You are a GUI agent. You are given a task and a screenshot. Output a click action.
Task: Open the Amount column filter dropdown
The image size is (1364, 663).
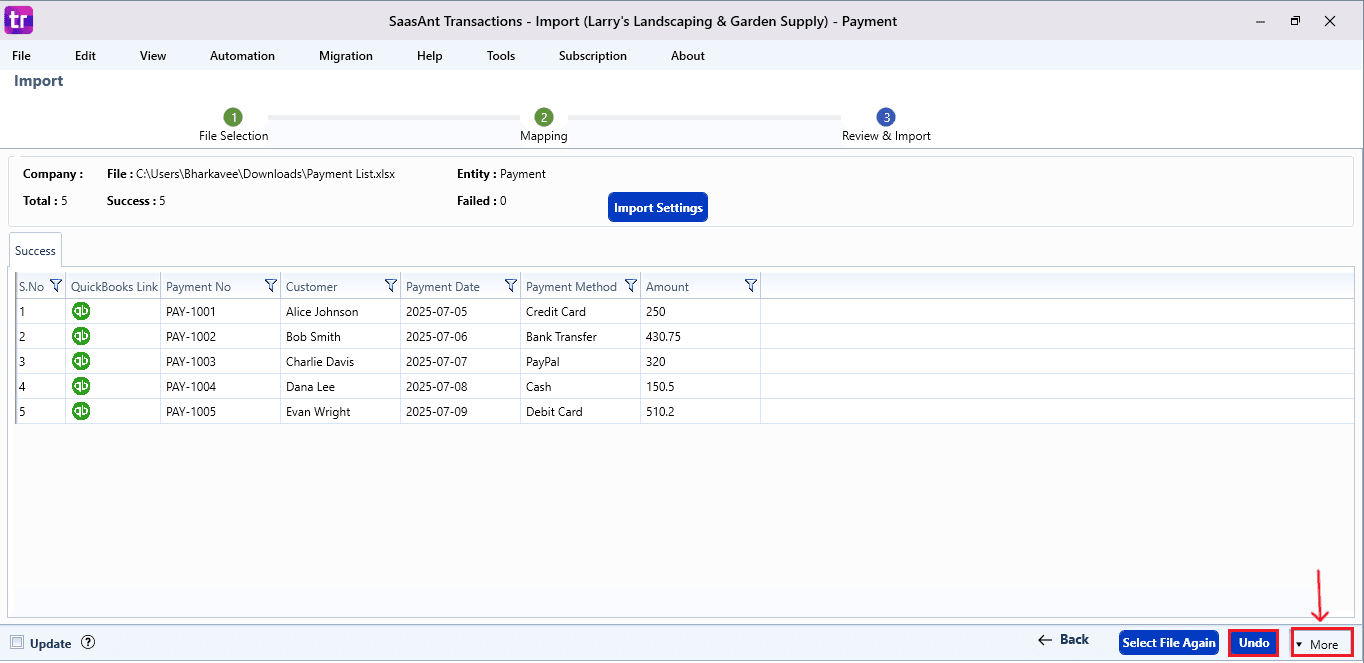click(x=751, y=285)
